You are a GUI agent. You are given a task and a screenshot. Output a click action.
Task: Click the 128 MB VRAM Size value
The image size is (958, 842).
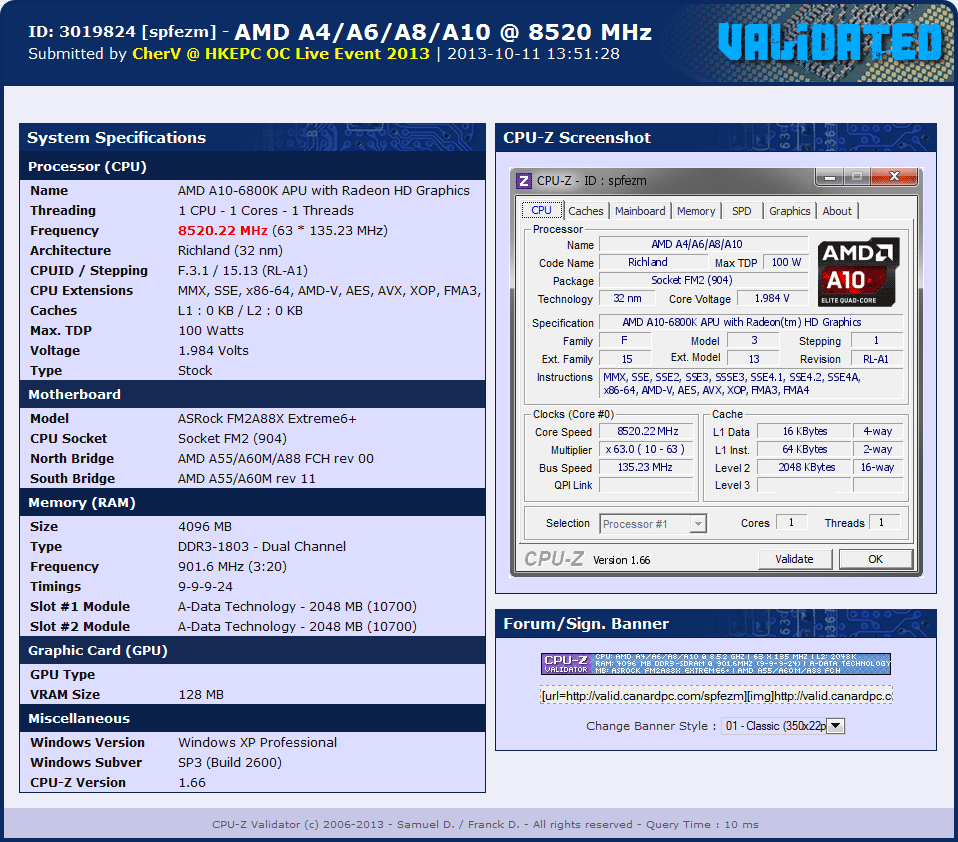tap(201, 695)
